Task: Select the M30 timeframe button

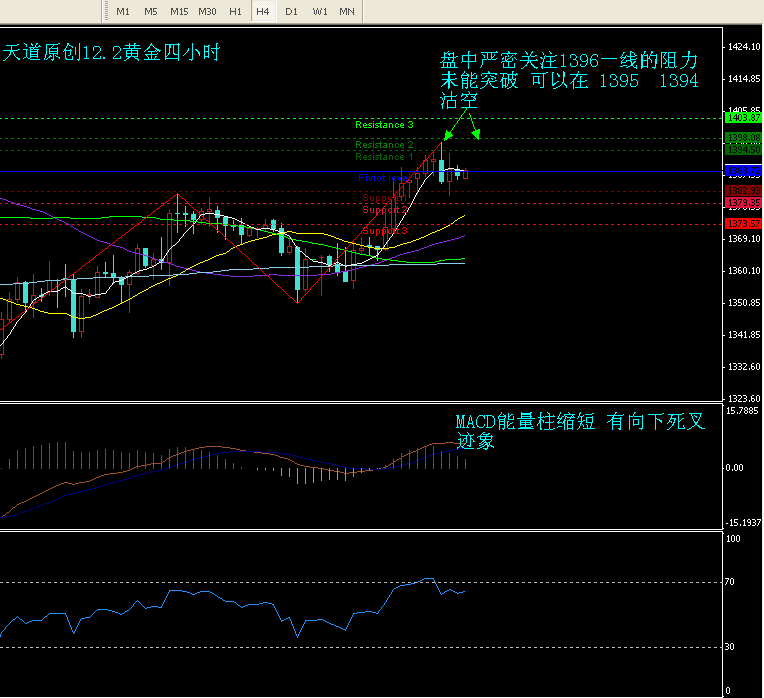Action: 207,11
